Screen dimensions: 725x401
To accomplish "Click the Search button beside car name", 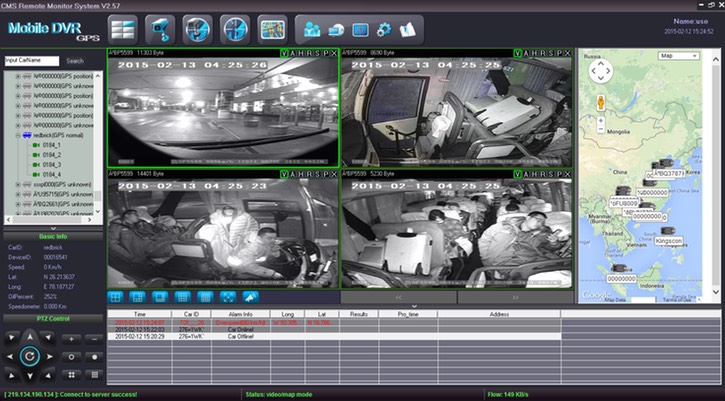I will 75,61.
